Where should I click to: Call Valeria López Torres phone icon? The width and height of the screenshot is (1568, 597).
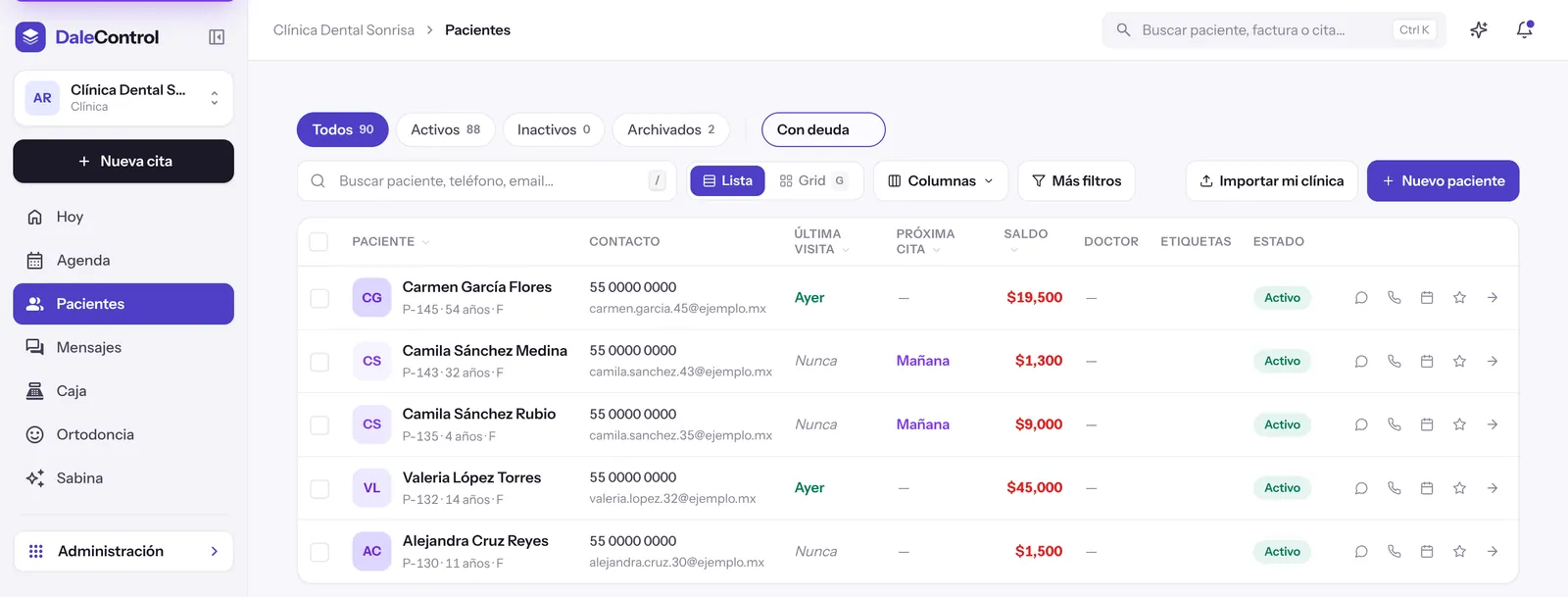coord(1395,488)
